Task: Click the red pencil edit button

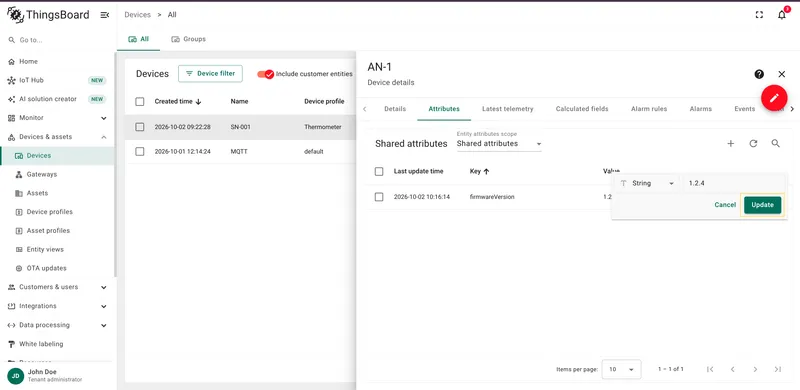Action: tap(774, 98)
